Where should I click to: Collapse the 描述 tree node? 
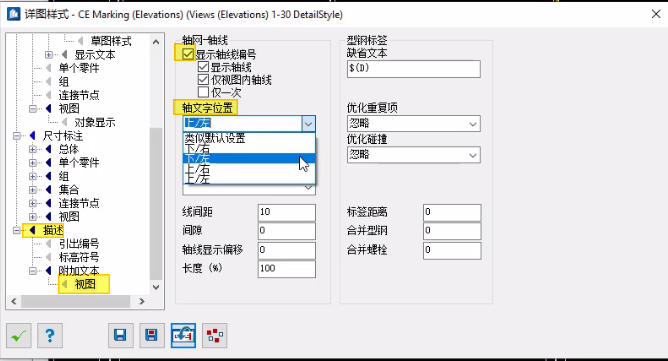click(17, 230)
